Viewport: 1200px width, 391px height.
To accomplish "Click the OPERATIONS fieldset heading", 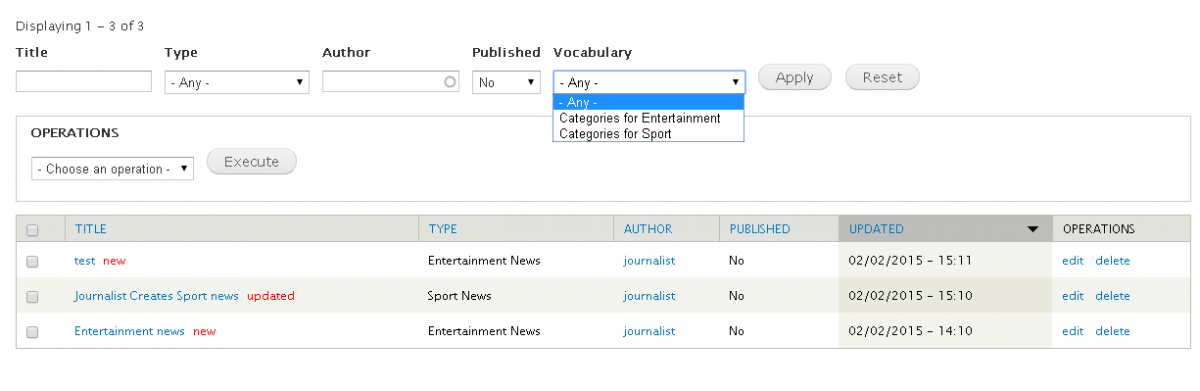I will (x=75, y=132).
